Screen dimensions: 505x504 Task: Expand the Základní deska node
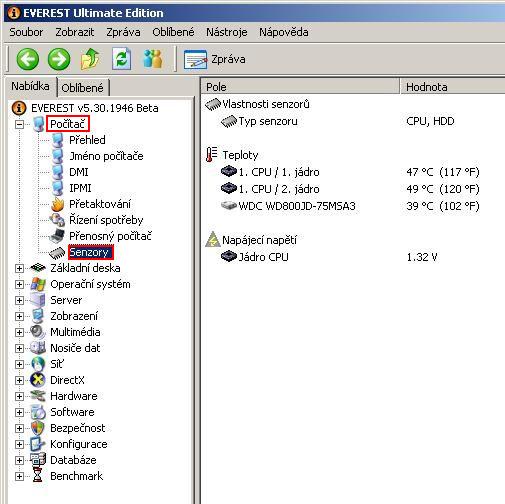pyautogui.click(x=19, y=268)
